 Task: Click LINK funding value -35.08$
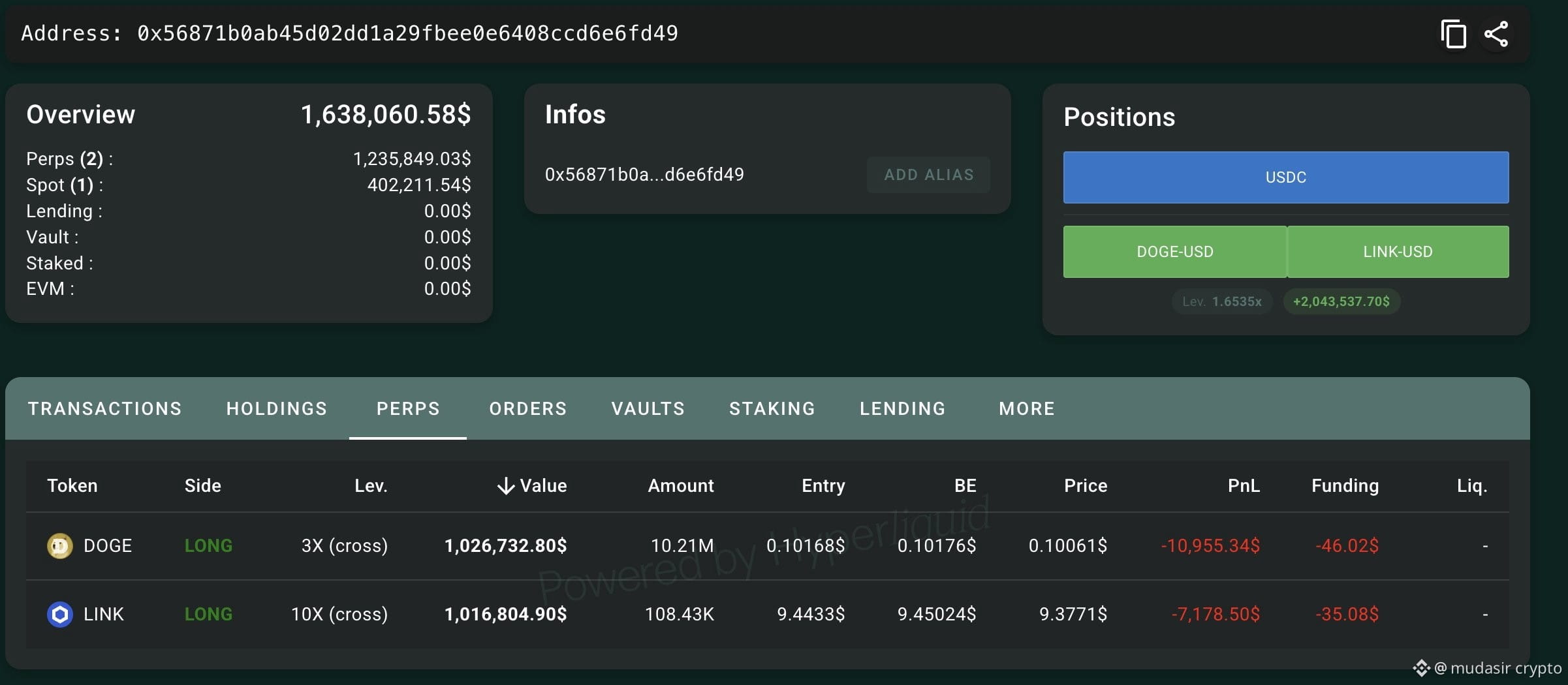(1347, 615)
